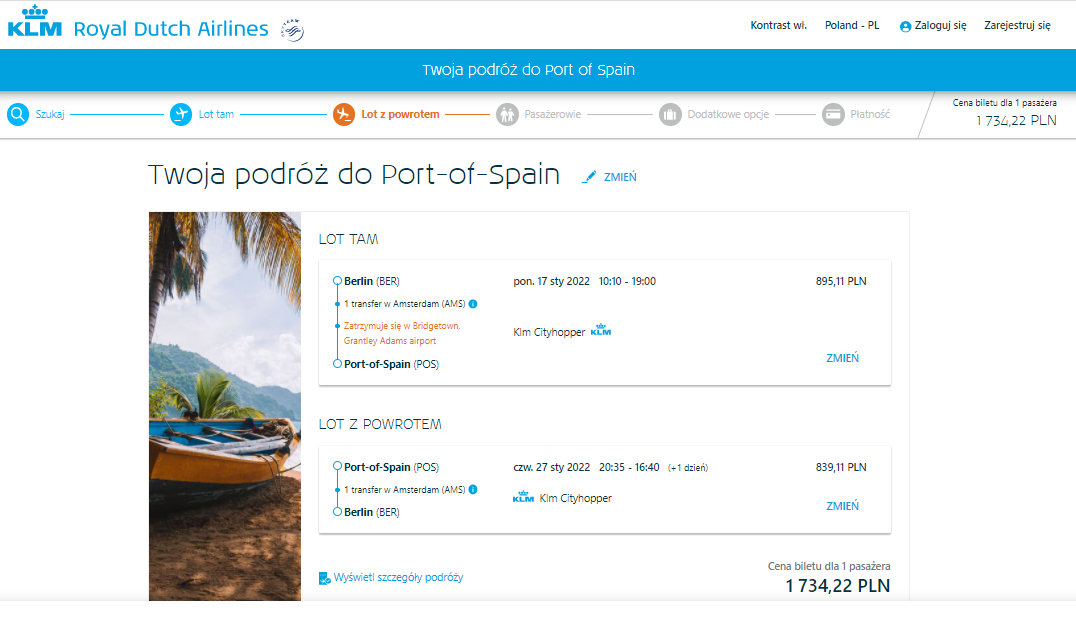Click the Pasażerowie people step icon
This screenshot has width=1076, height=617.
pos(507,114)
